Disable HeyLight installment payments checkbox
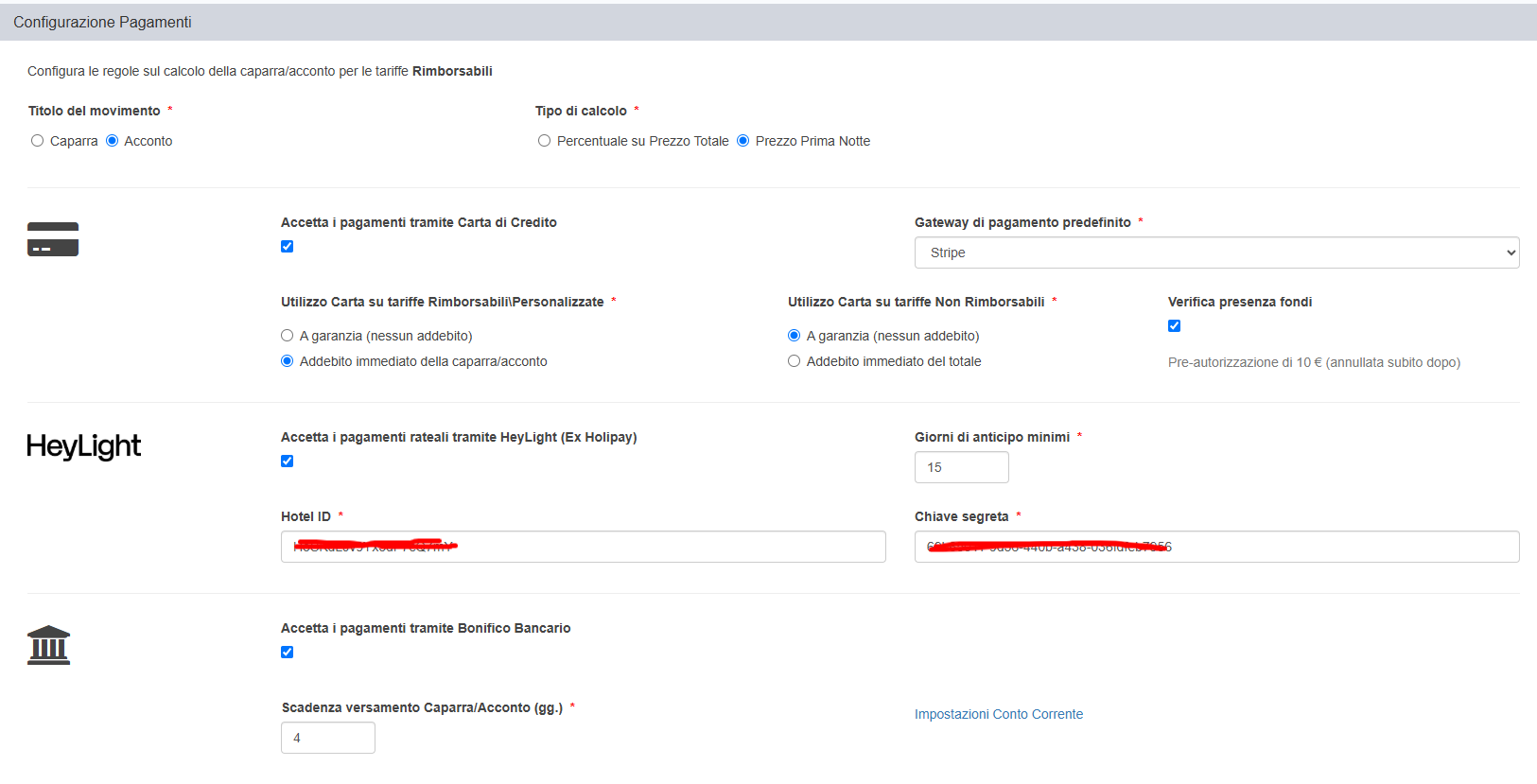 tap(288, 462)
